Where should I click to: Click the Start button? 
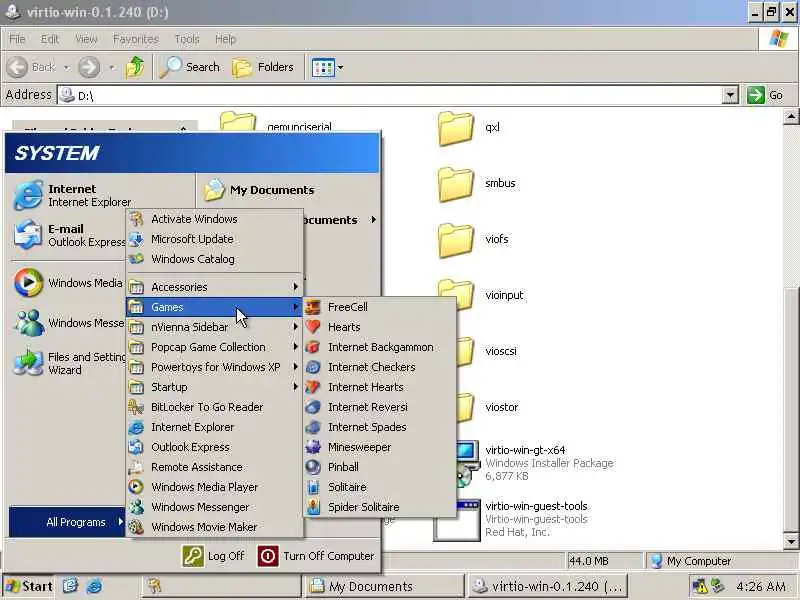coord(29,586)
